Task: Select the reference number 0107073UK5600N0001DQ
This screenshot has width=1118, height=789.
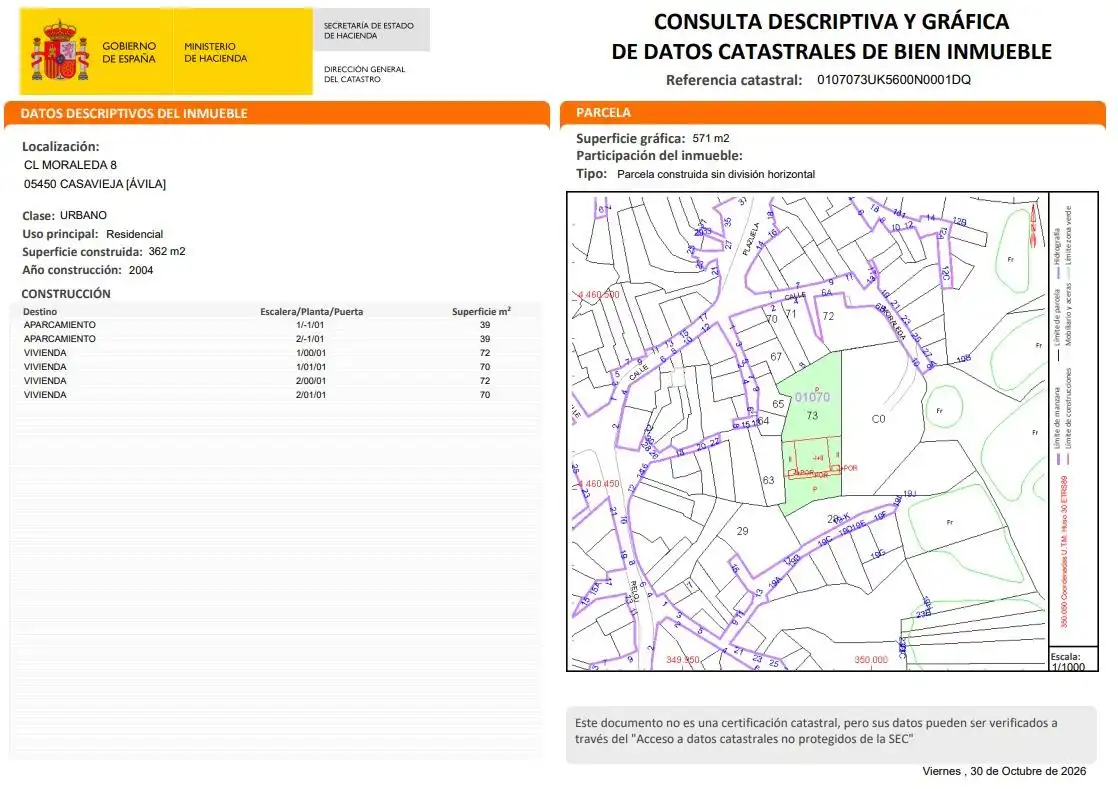Action: [x=893, y=79]
